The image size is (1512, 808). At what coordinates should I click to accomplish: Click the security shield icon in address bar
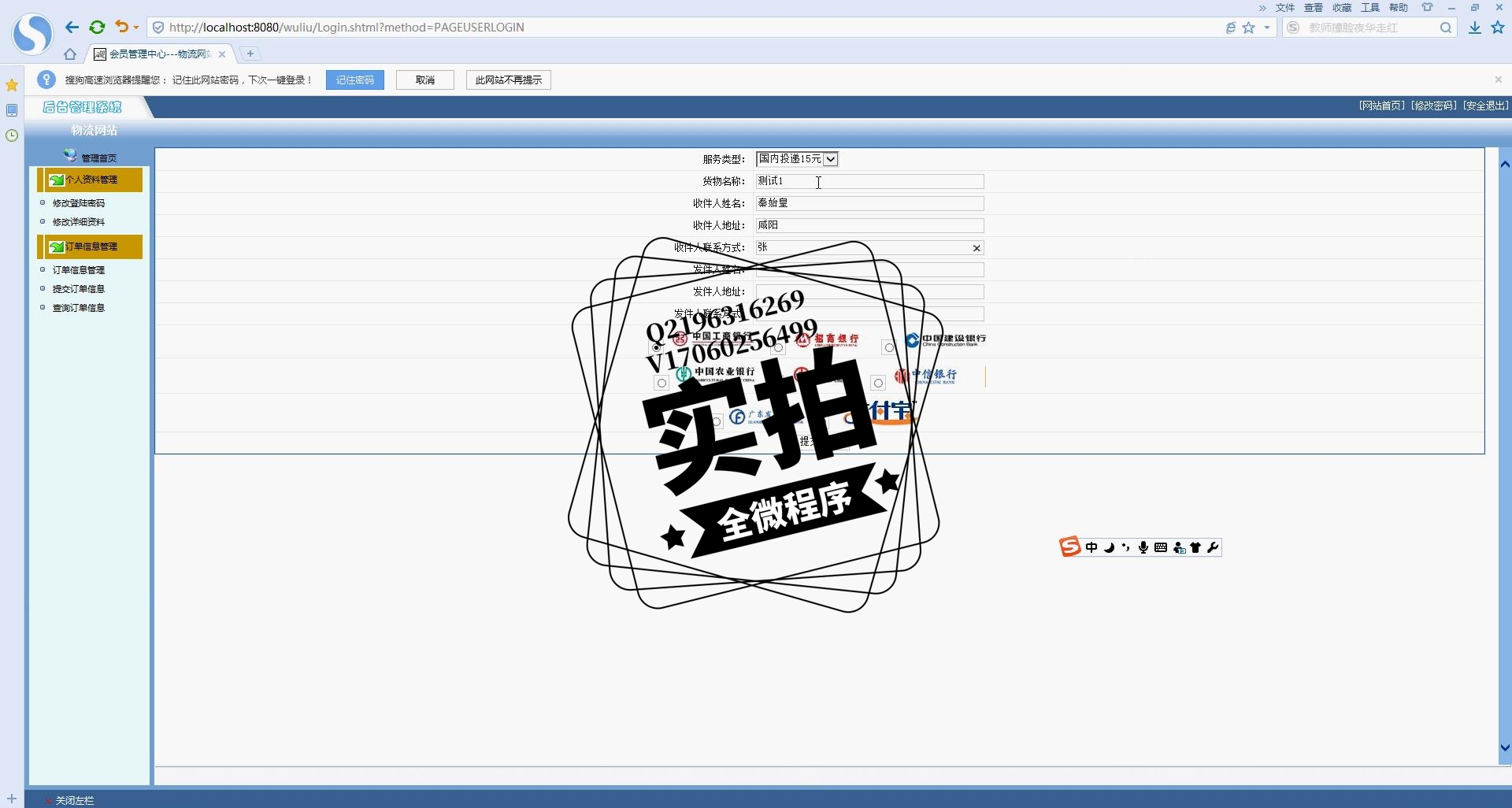click(158, 28)
